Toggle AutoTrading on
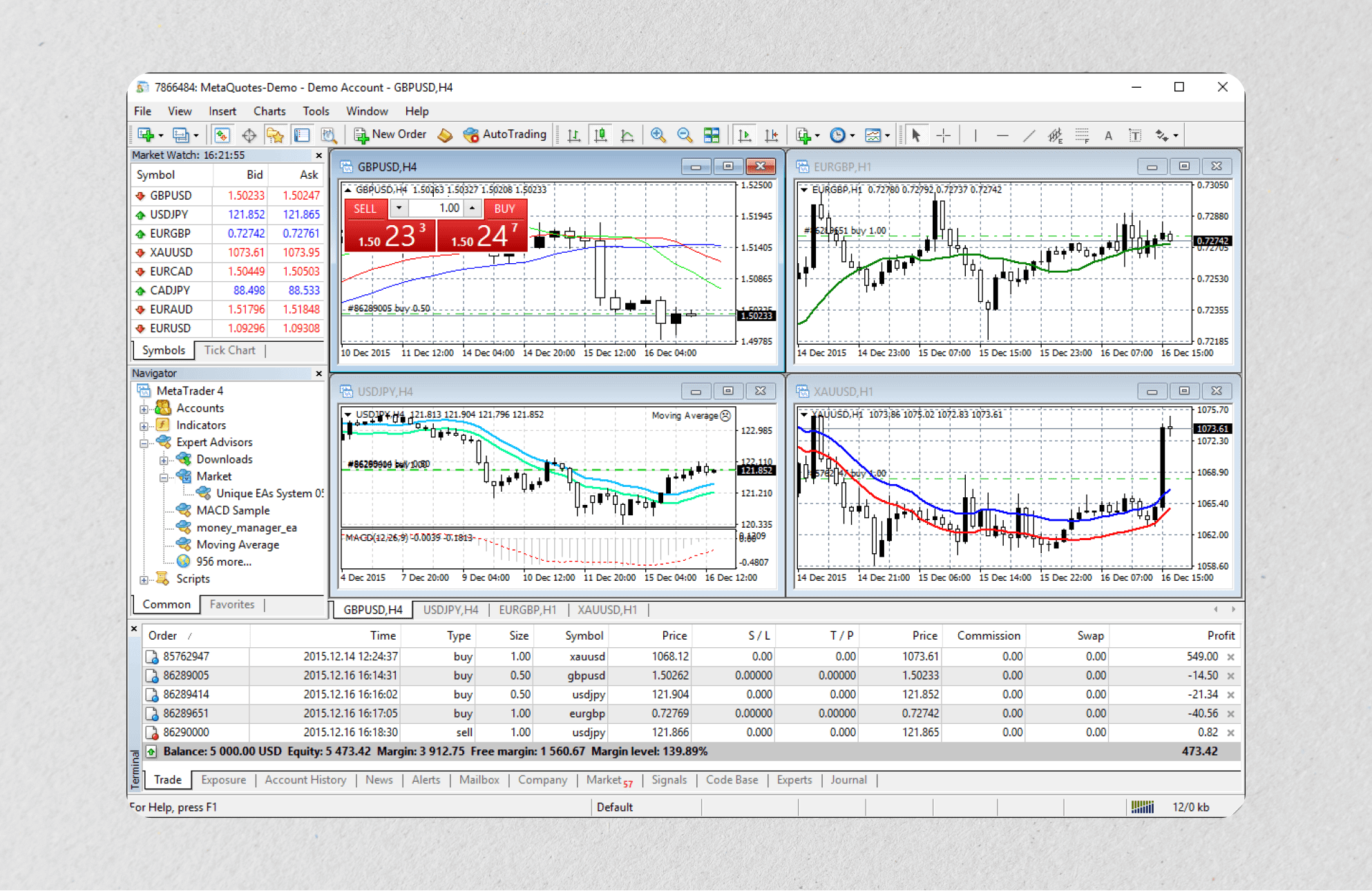The image size is (1372, 891). tap(505, 135)
